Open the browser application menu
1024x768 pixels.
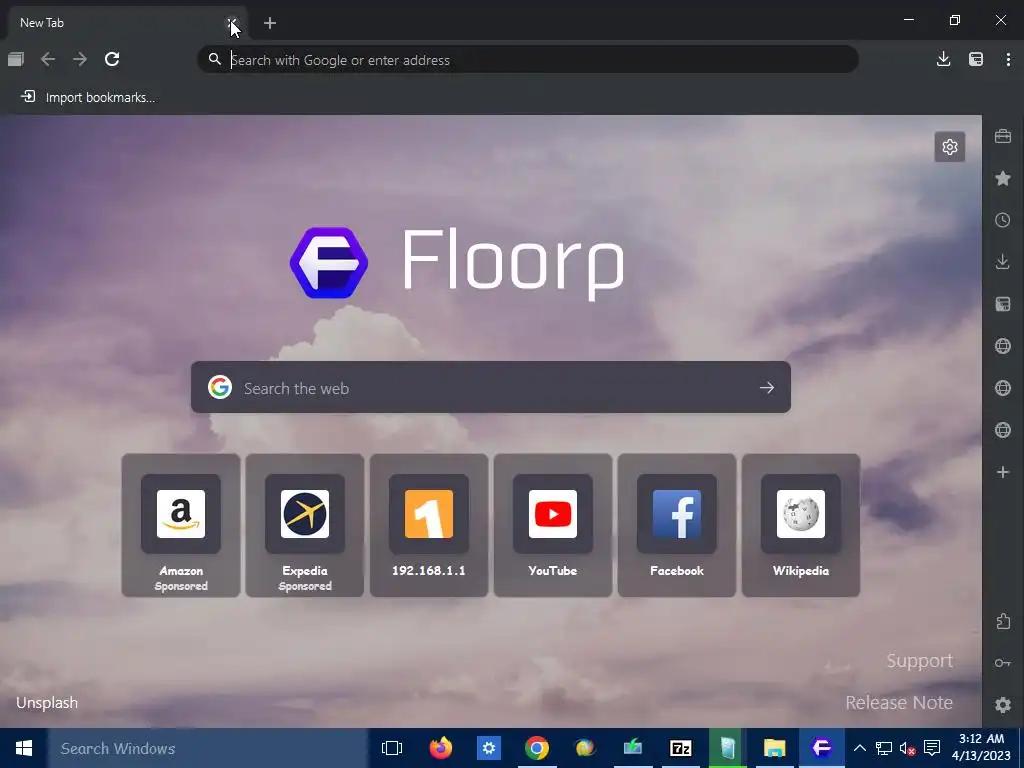coord(1008,59)
